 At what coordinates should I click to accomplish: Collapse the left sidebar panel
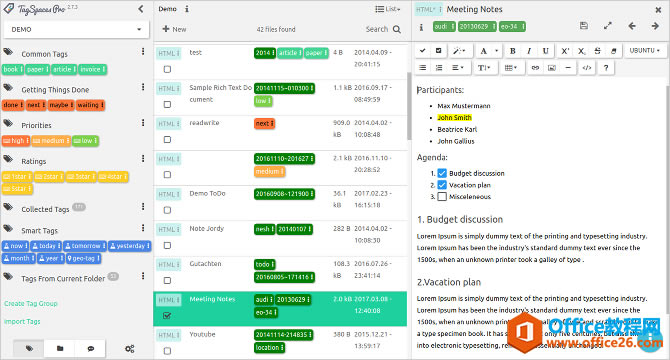(141, 9)
